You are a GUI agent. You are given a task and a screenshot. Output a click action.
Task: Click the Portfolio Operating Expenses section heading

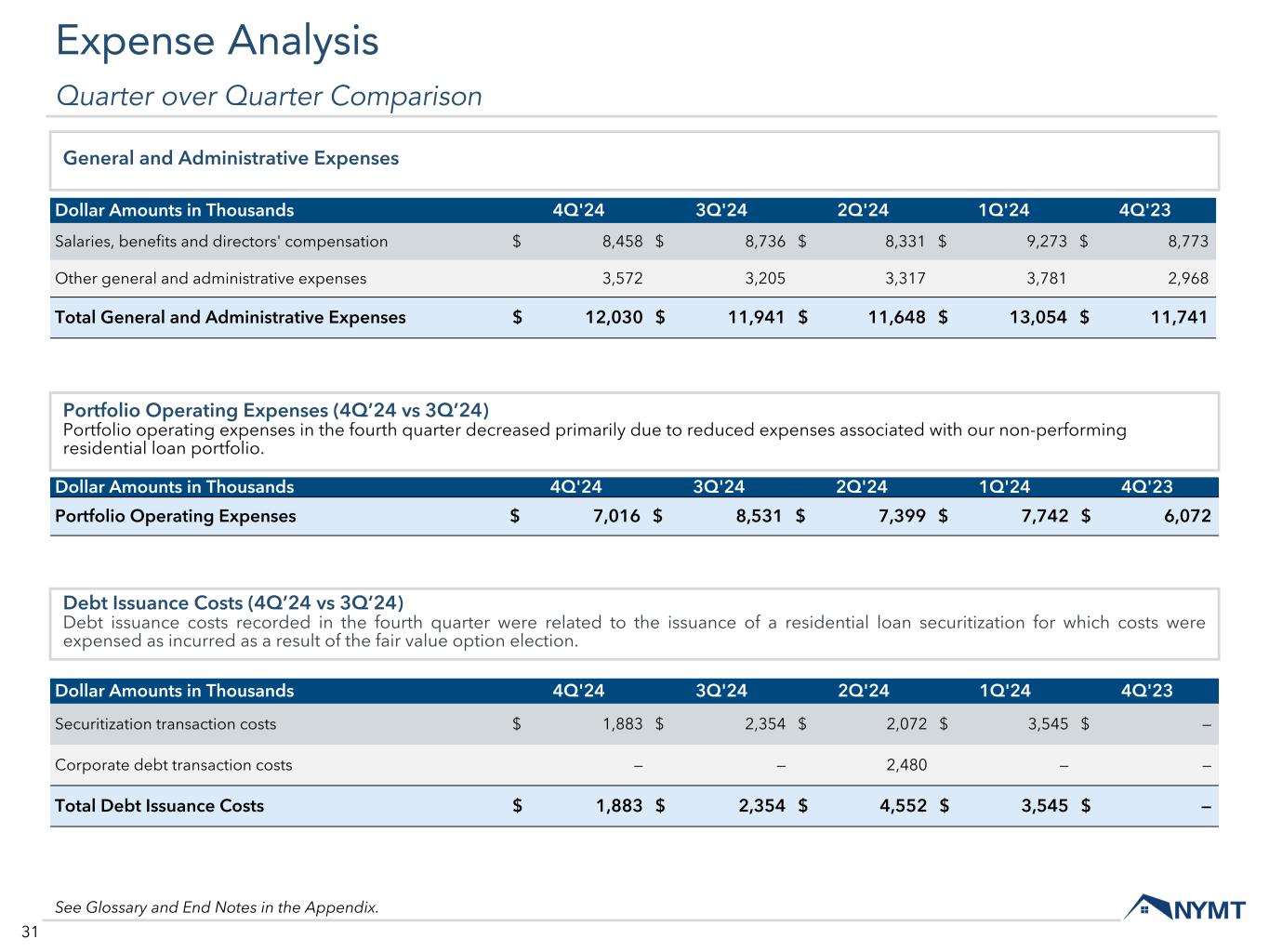(x=276, y=410)
